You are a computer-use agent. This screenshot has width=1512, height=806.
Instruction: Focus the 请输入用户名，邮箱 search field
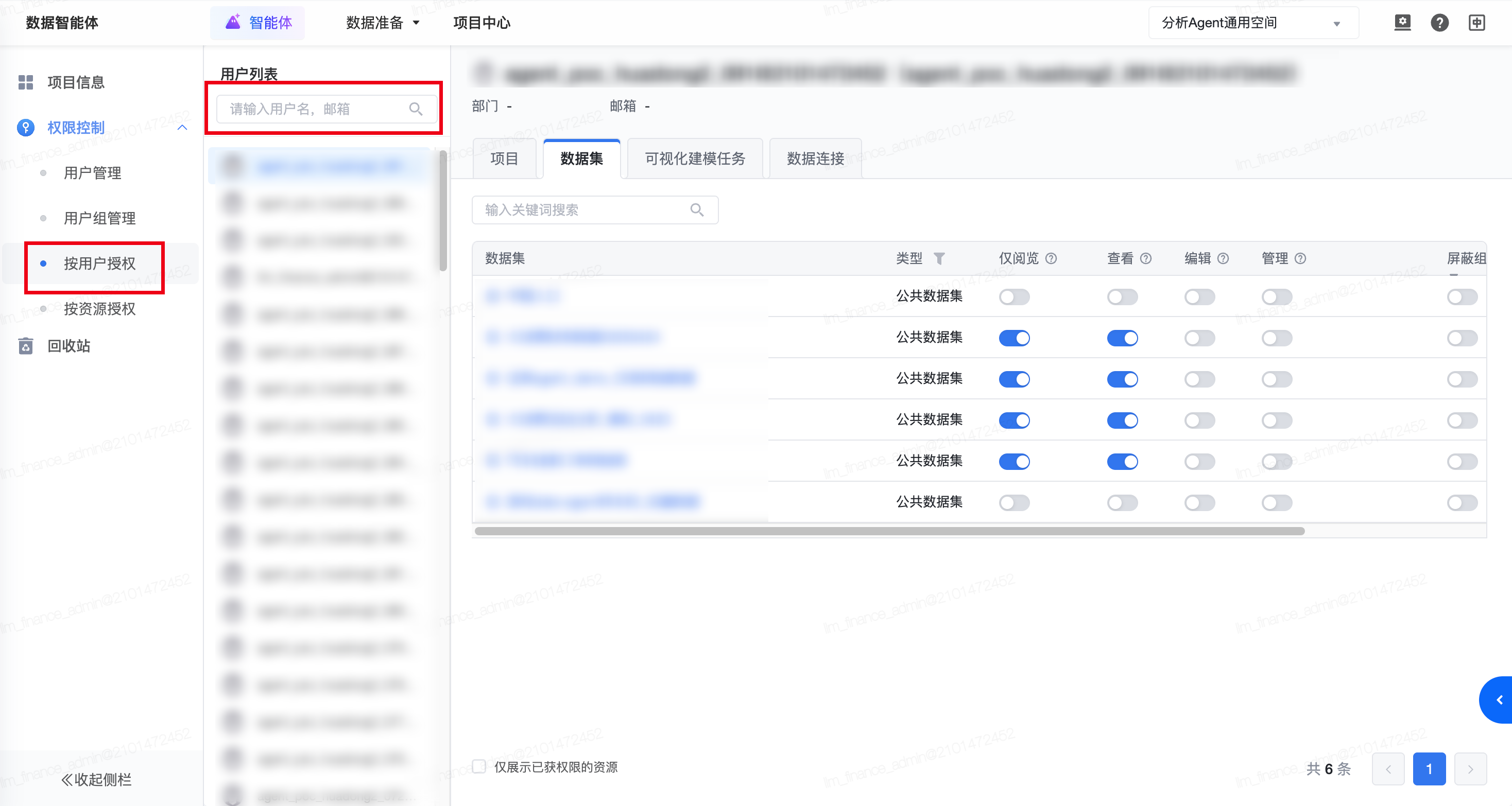(x=327, y=109)
